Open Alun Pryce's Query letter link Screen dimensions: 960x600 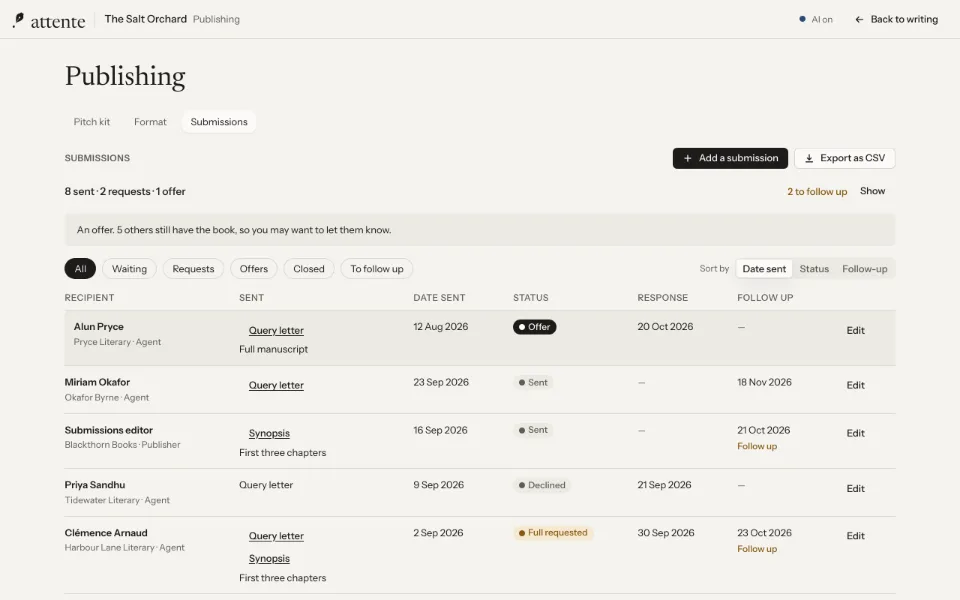(276, 331)
